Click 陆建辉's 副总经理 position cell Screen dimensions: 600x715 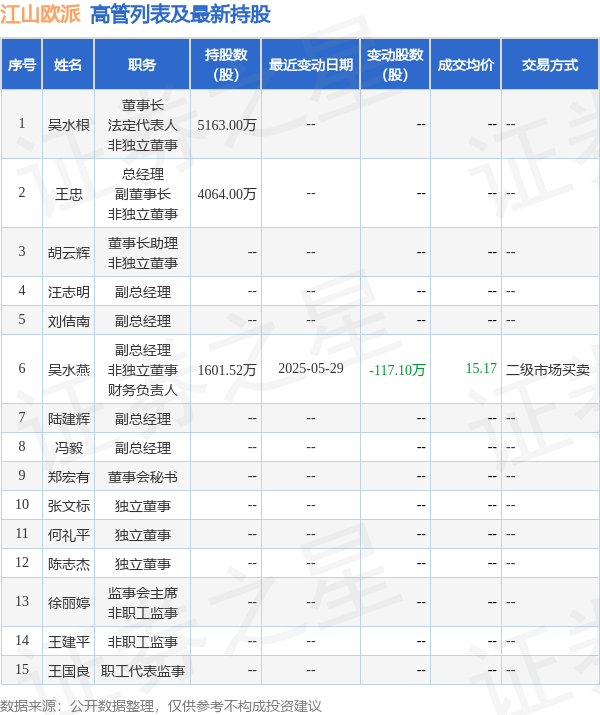142,419
